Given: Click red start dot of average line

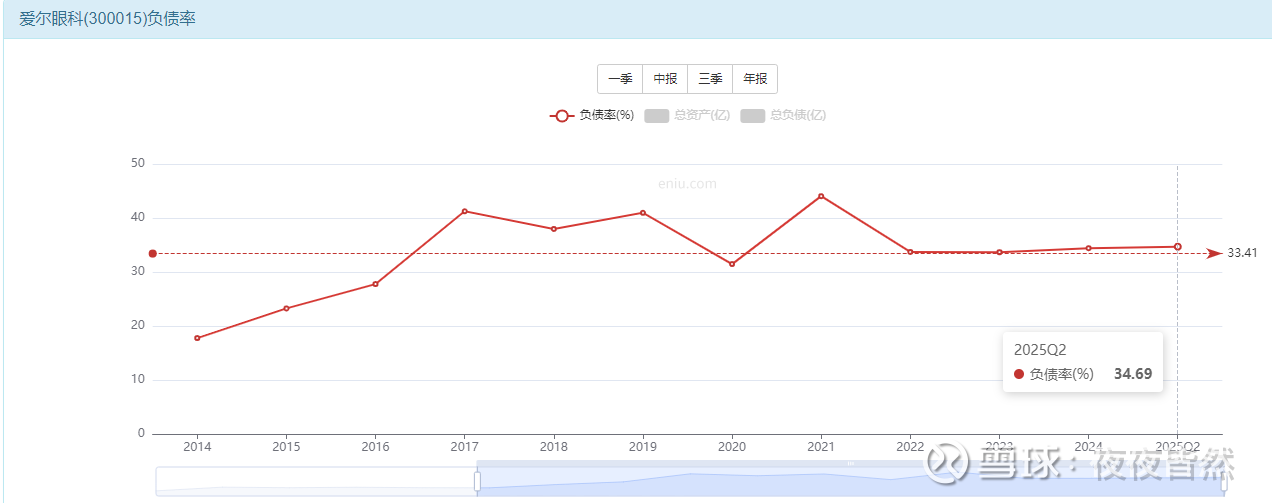Looking at the screenshot, I should [x=152, y=253].
